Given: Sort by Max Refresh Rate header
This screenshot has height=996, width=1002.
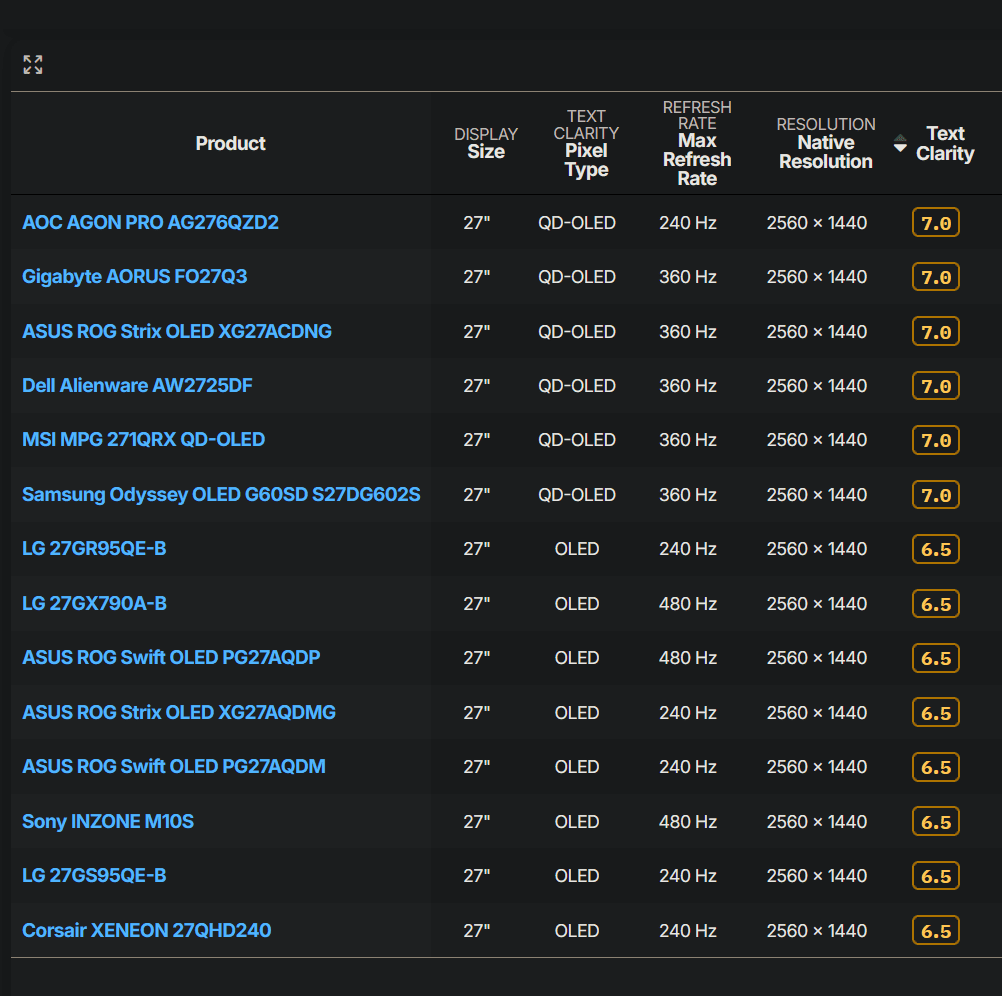Looking at the screenshot, I should point(697,143).
